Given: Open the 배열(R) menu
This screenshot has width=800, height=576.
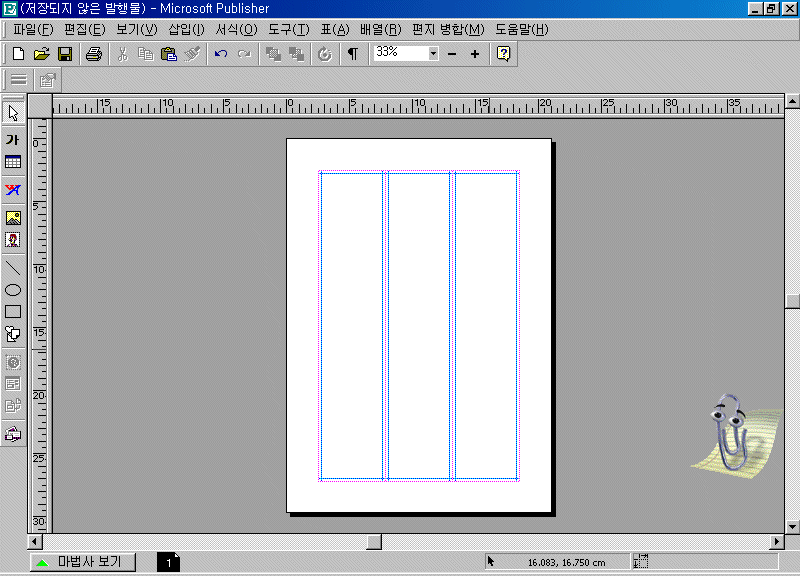Looking at the screenshot, I should 381,30.
